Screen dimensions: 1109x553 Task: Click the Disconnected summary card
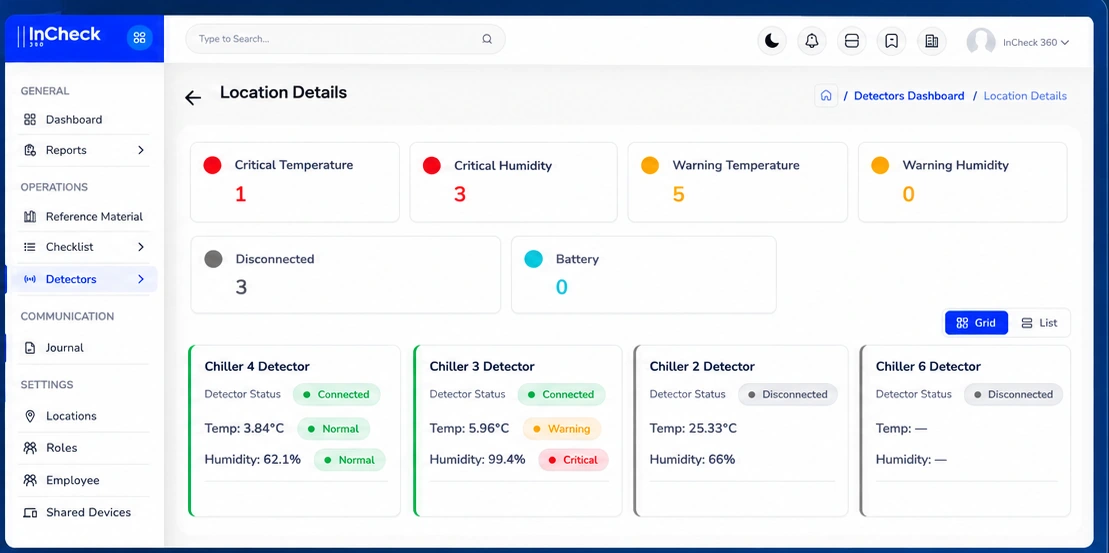coord(346,275)
